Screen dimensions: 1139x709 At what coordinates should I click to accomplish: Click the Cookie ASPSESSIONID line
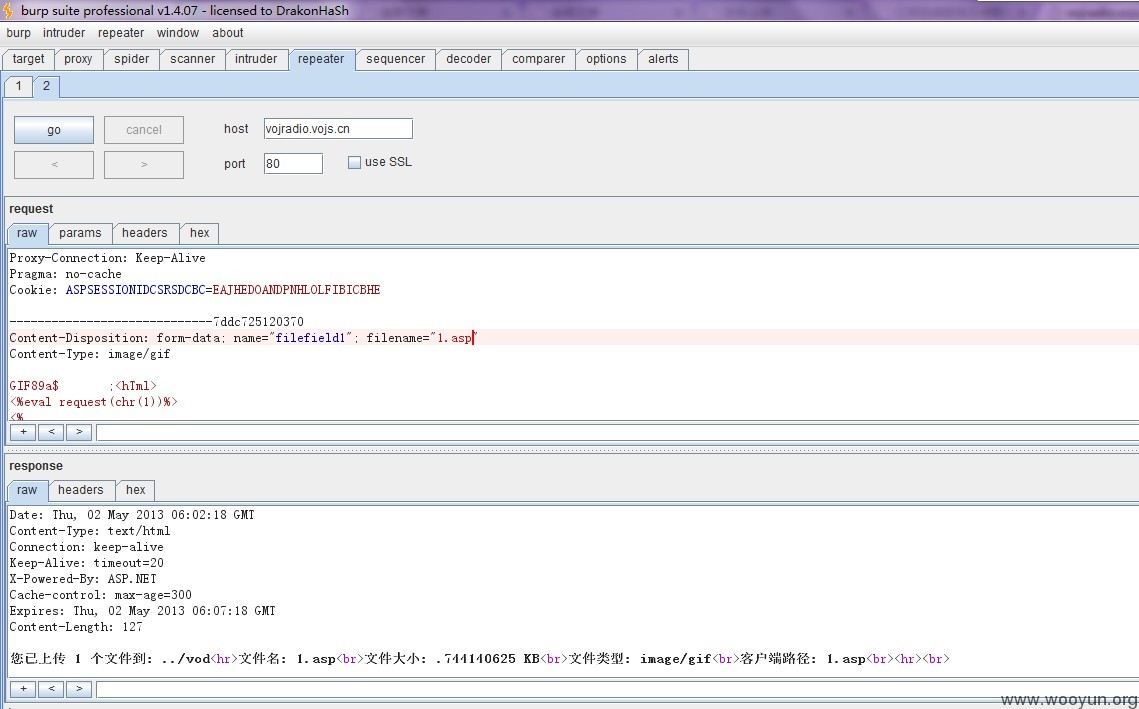pyautogui.click(x=195, y=290)
